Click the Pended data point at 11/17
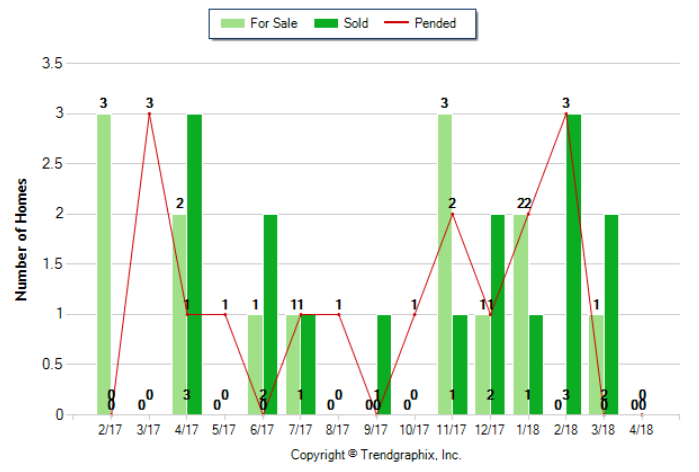This screenshot has width=699, height=472. tap(452, 214)
